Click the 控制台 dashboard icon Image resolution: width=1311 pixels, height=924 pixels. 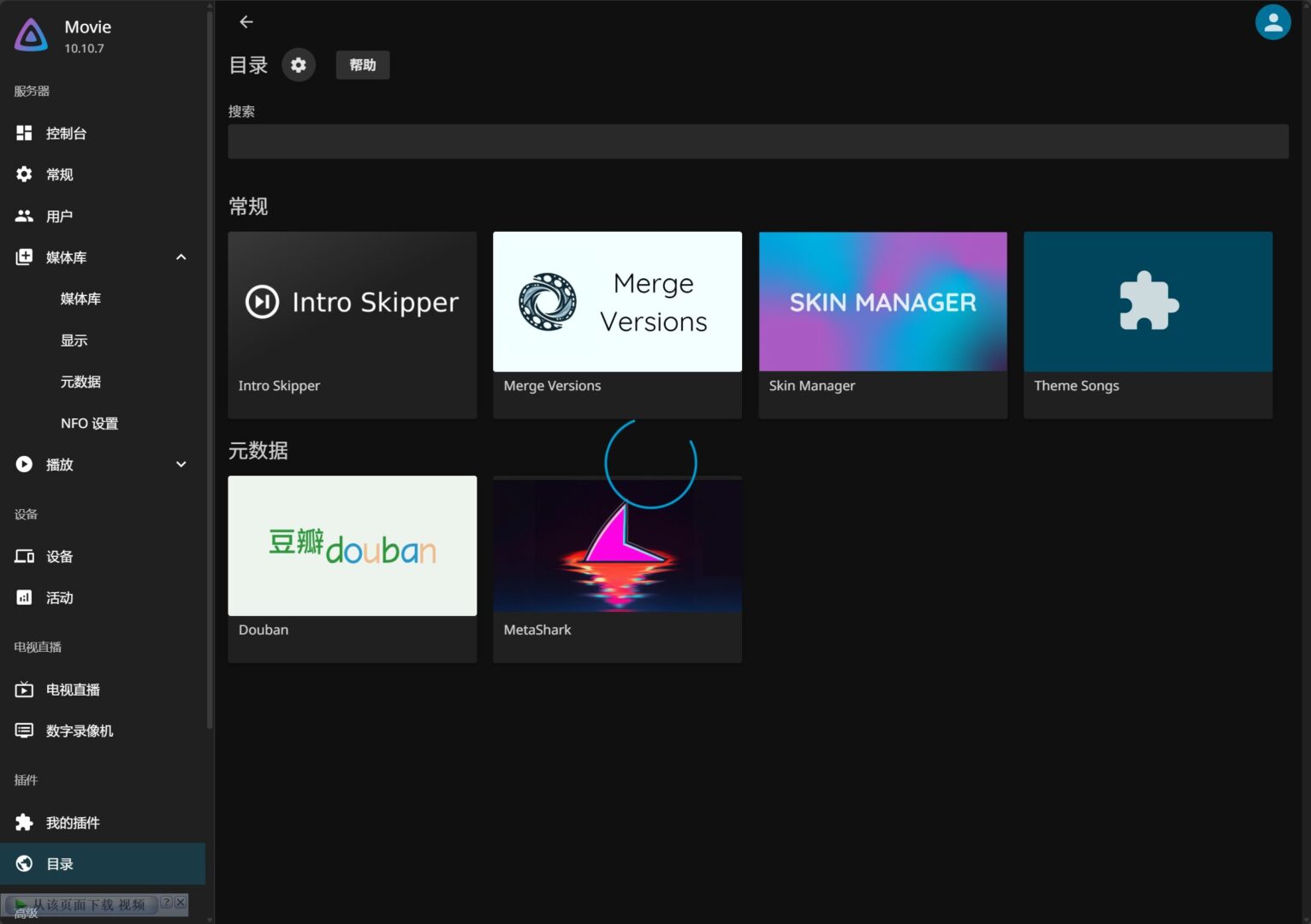pos(25,133)
